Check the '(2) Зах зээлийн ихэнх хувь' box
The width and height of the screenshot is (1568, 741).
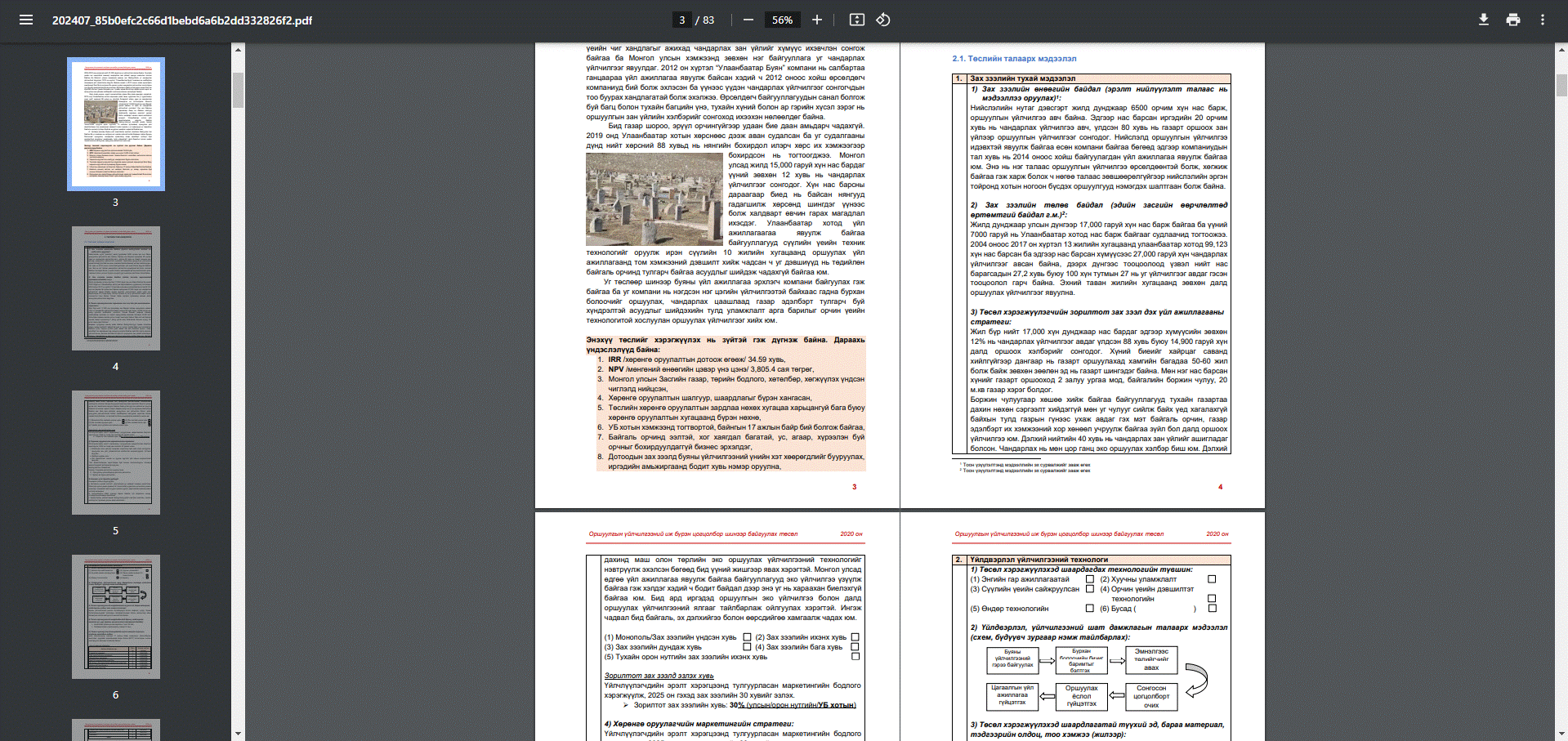click(855, 637)
